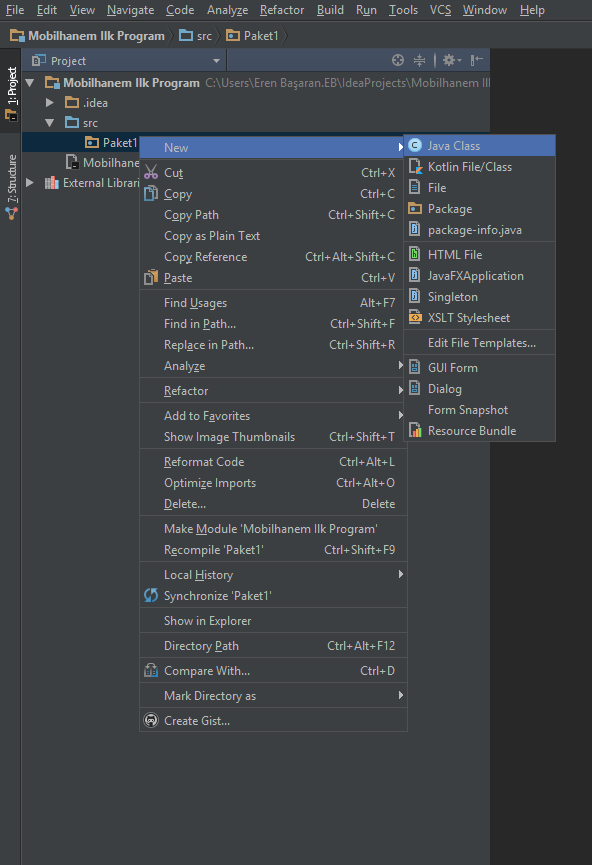
Task: Choose Replace in Path... entry
Action: tap(274, 344)
